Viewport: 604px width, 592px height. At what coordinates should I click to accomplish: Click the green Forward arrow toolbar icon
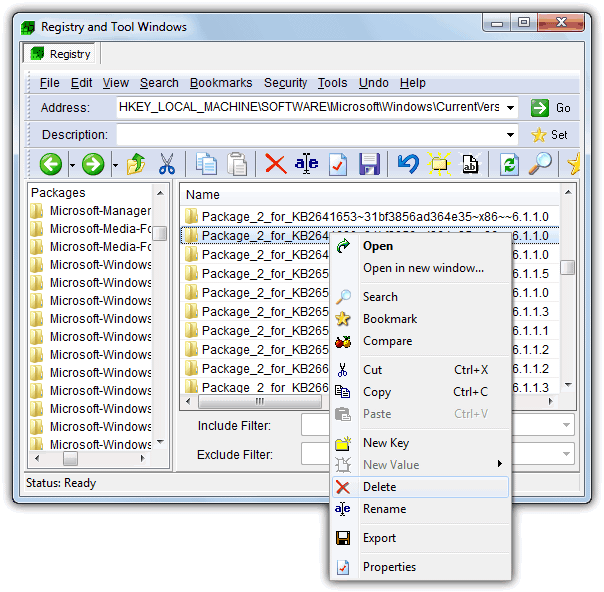[x=93, y=164]
